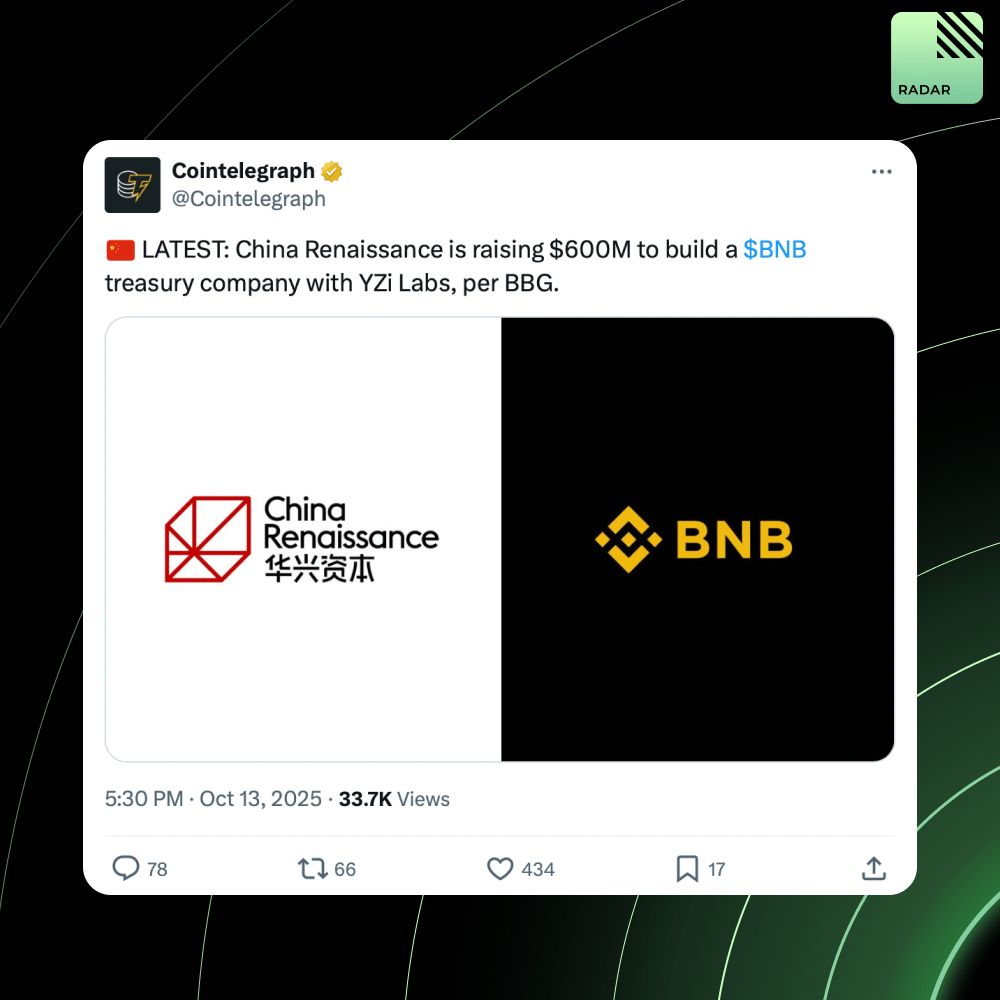Screen dimensions: 1000x1000
Task: Open the tweet's three-dot more menu
Action: [x=881, y=172]
